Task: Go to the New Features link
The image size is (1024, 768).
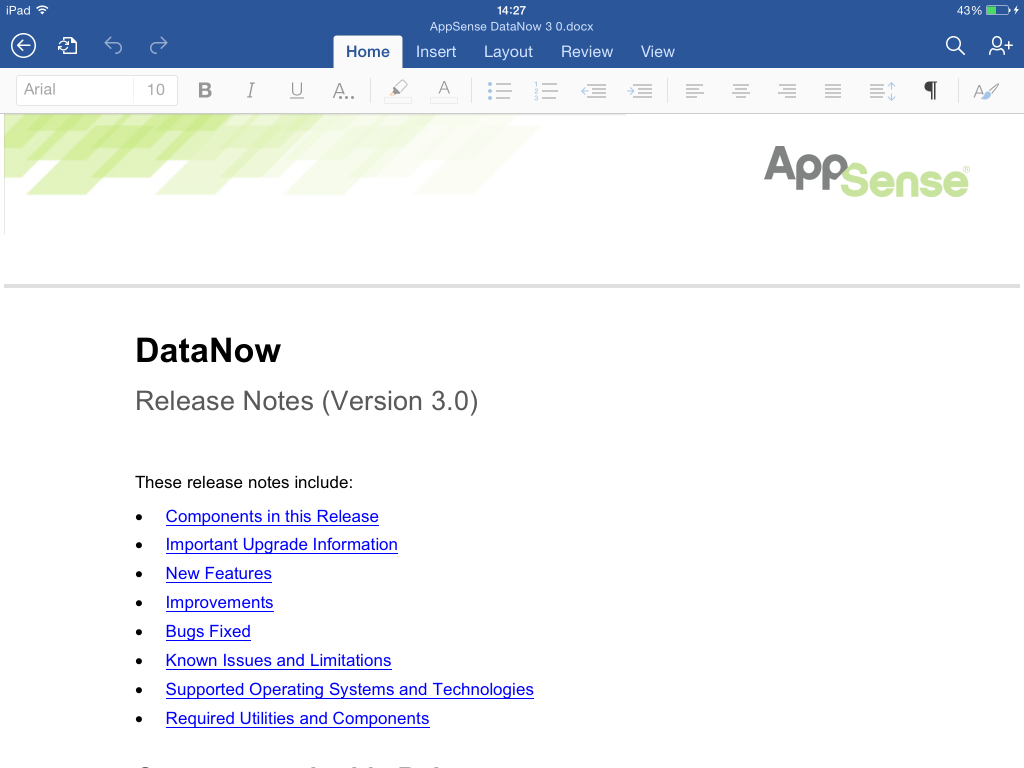Action: point(219,573)
